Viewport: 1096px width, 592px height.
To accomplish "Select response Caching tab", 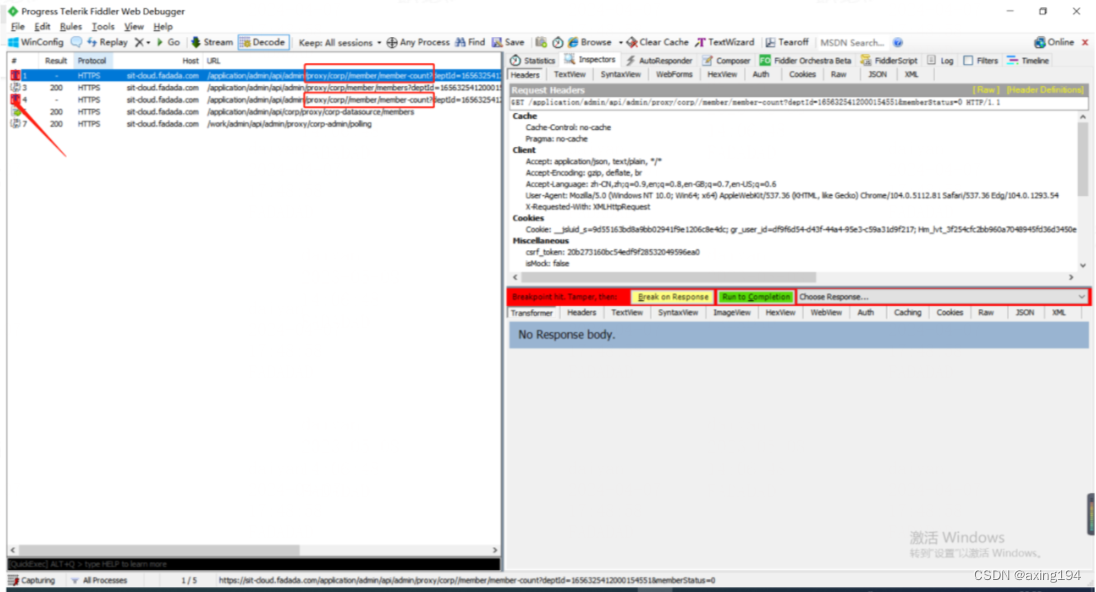I will [907, 313].
